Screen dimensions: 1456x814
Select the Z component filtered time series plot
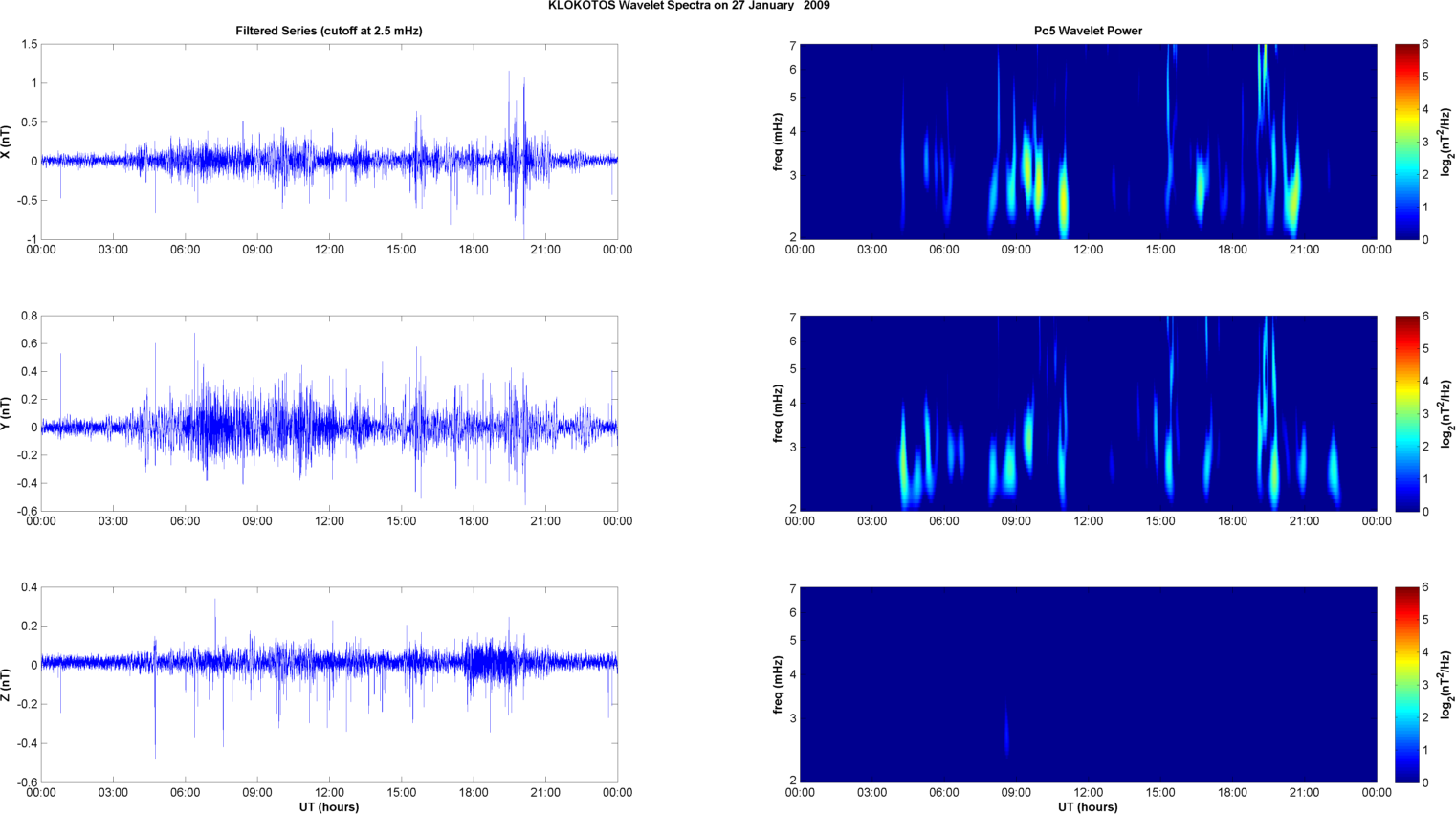click(x=329, y=685)
